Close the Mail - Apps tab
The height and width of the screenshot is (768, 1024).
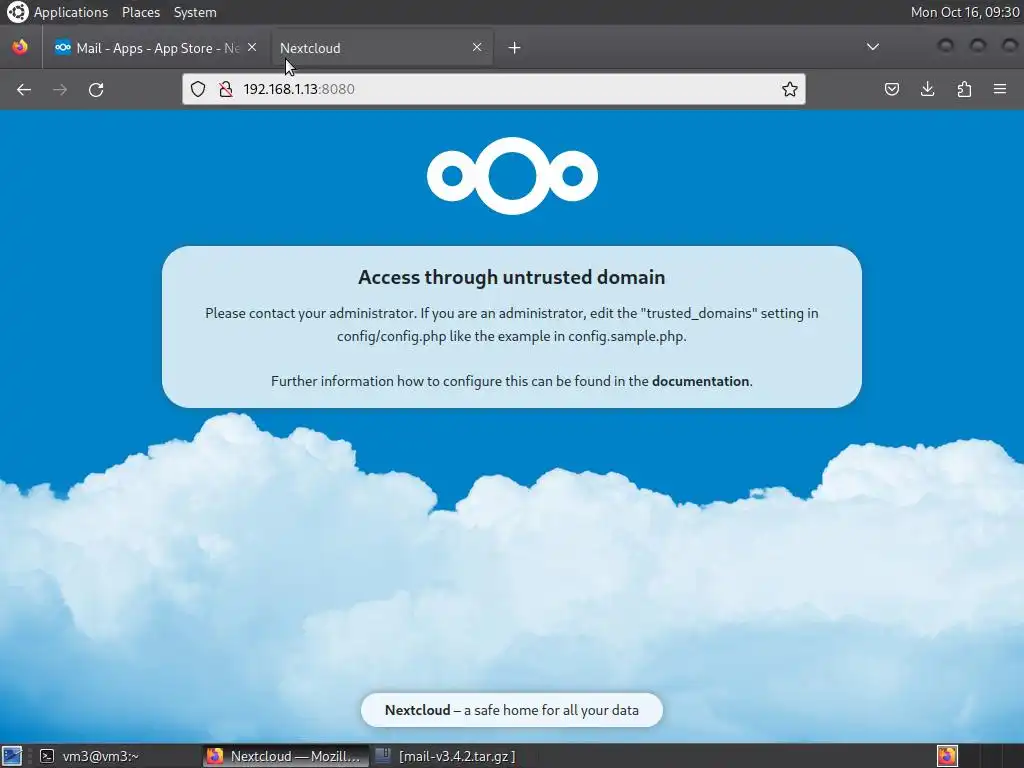tap(252, 47)
